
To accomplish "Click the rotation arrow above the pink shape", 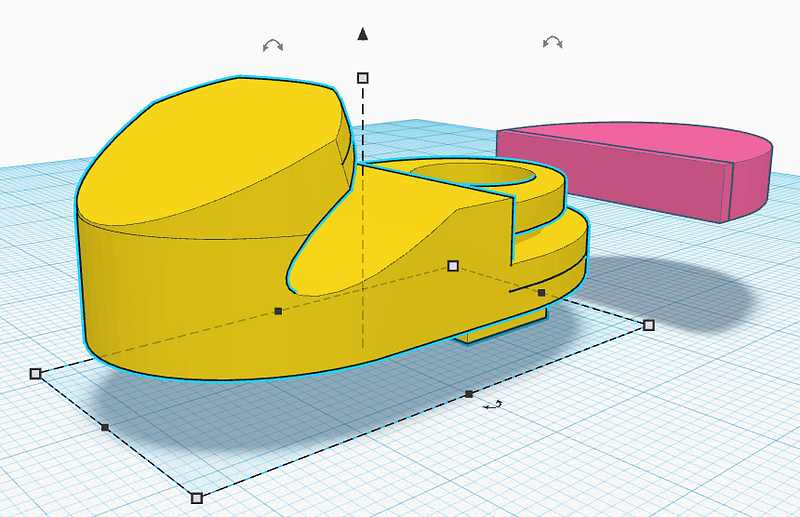I will 553,42.
